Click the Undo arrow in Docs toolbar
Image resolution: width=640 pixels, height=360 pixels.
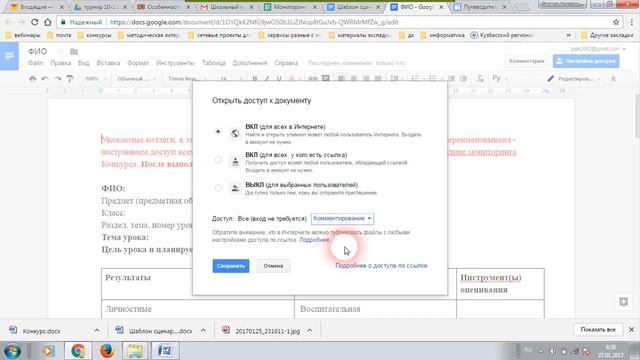pyautogui.click(x=45, y=78)
